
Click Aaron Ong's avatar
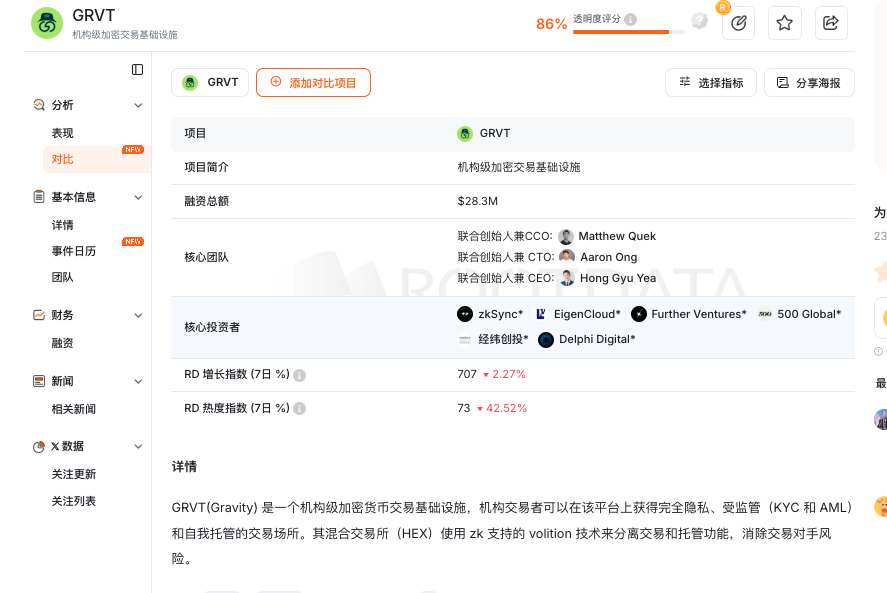click(567, 257)
